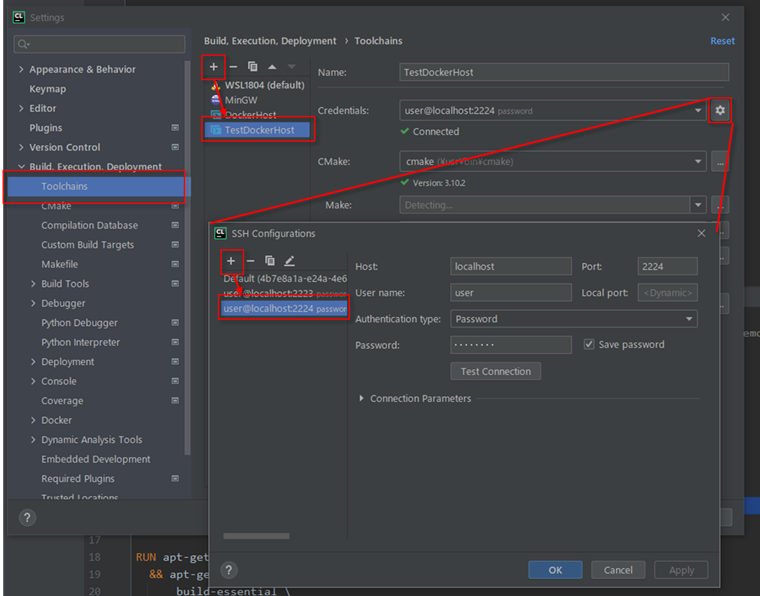Click the User name field
The height and width of the screenshot is (596, 760).
[x=511, y=293]
